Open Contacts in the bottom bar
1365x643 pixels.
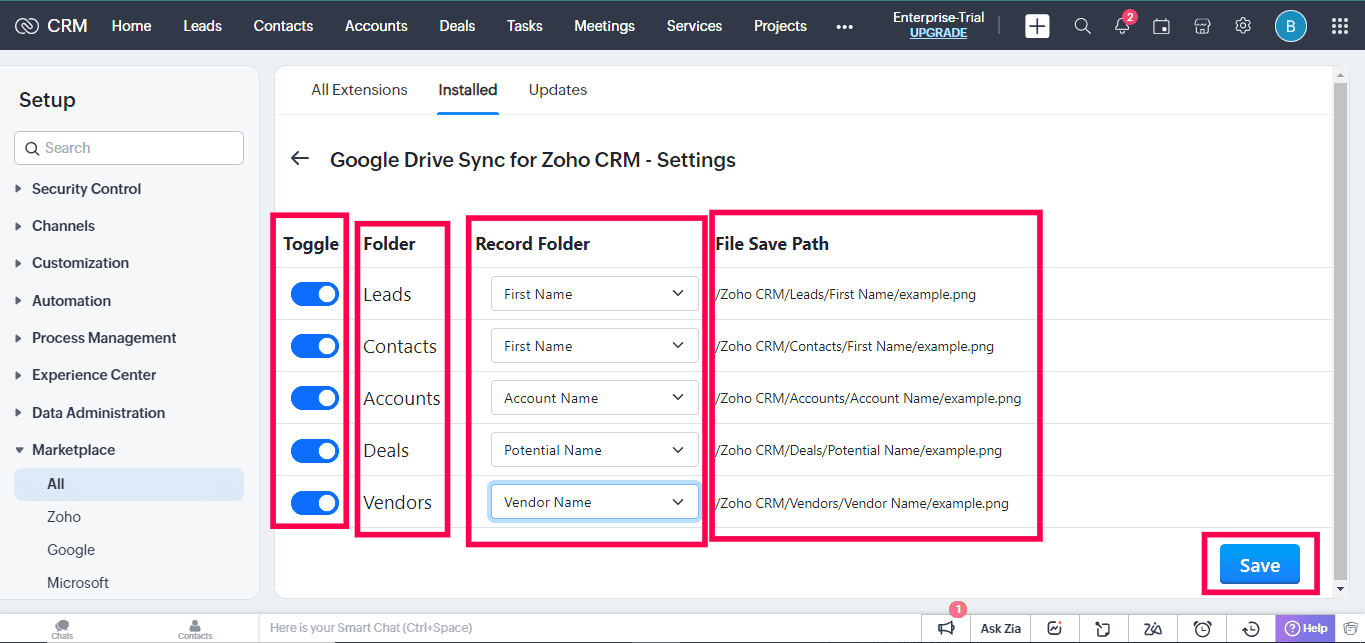195,629
